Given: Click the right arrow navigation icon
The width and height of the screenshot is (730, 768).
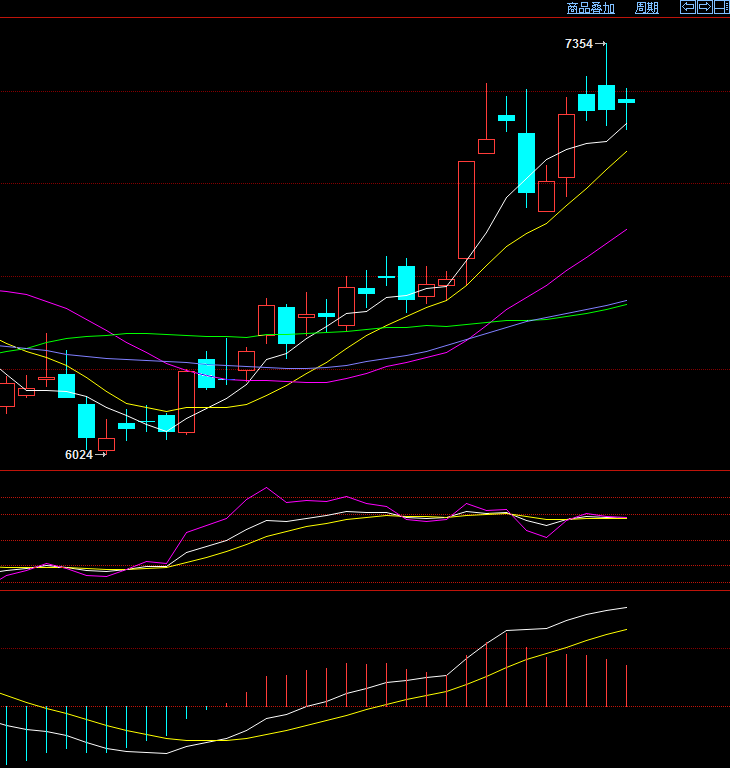Looking at the screenshot, I should point(705,7).
